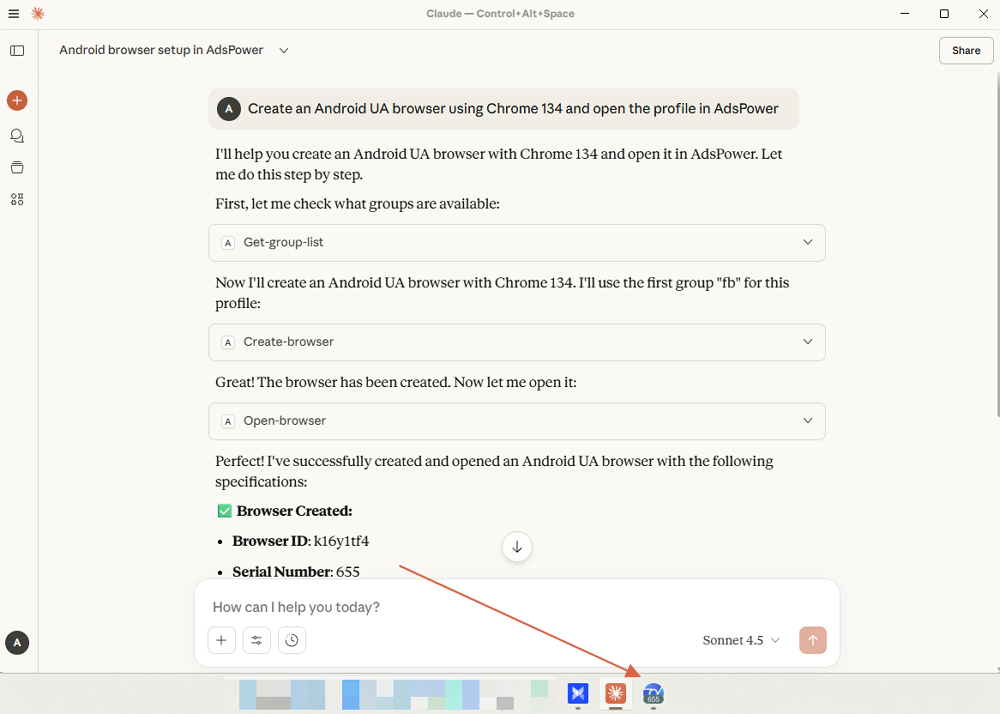Start a new chat with the orange plus icon
The height and width of the screenshot is (714, 1000).
16,100
